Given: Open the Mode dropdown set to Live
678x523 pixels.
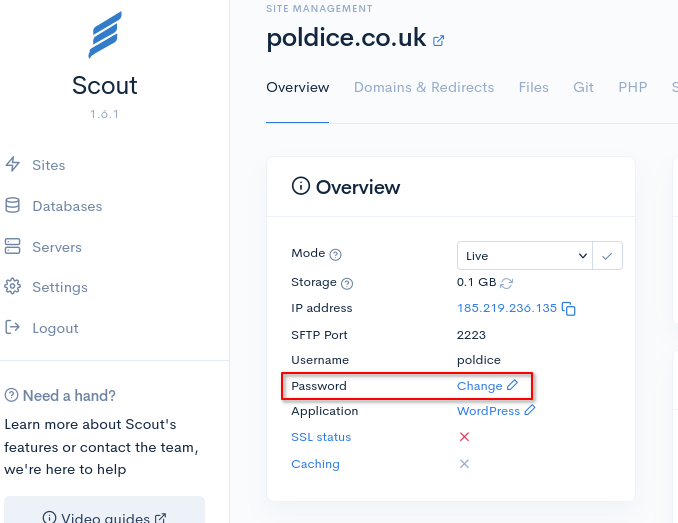Looking at the screenshot, I should (x=525, y=256).
